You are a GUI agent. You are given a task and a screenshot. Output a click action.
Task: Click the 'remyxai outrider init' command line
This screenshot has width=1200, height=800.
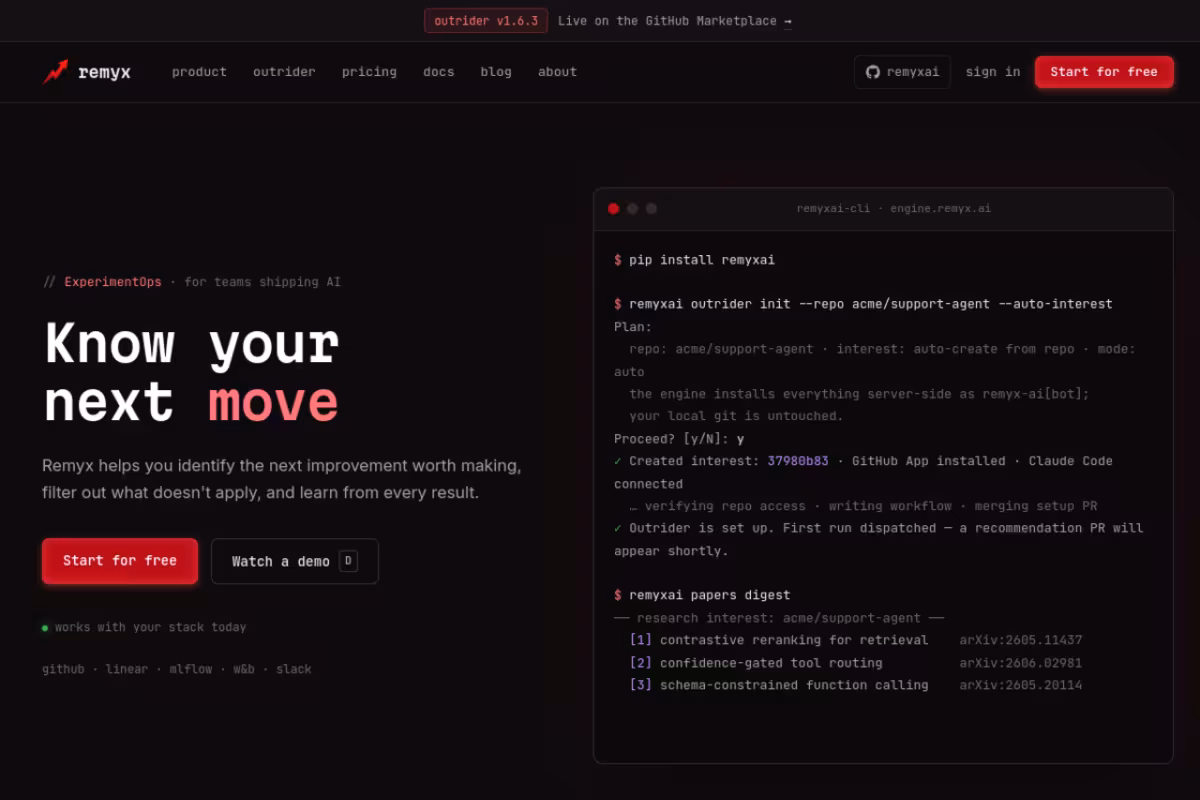click(x=863, y=304)
